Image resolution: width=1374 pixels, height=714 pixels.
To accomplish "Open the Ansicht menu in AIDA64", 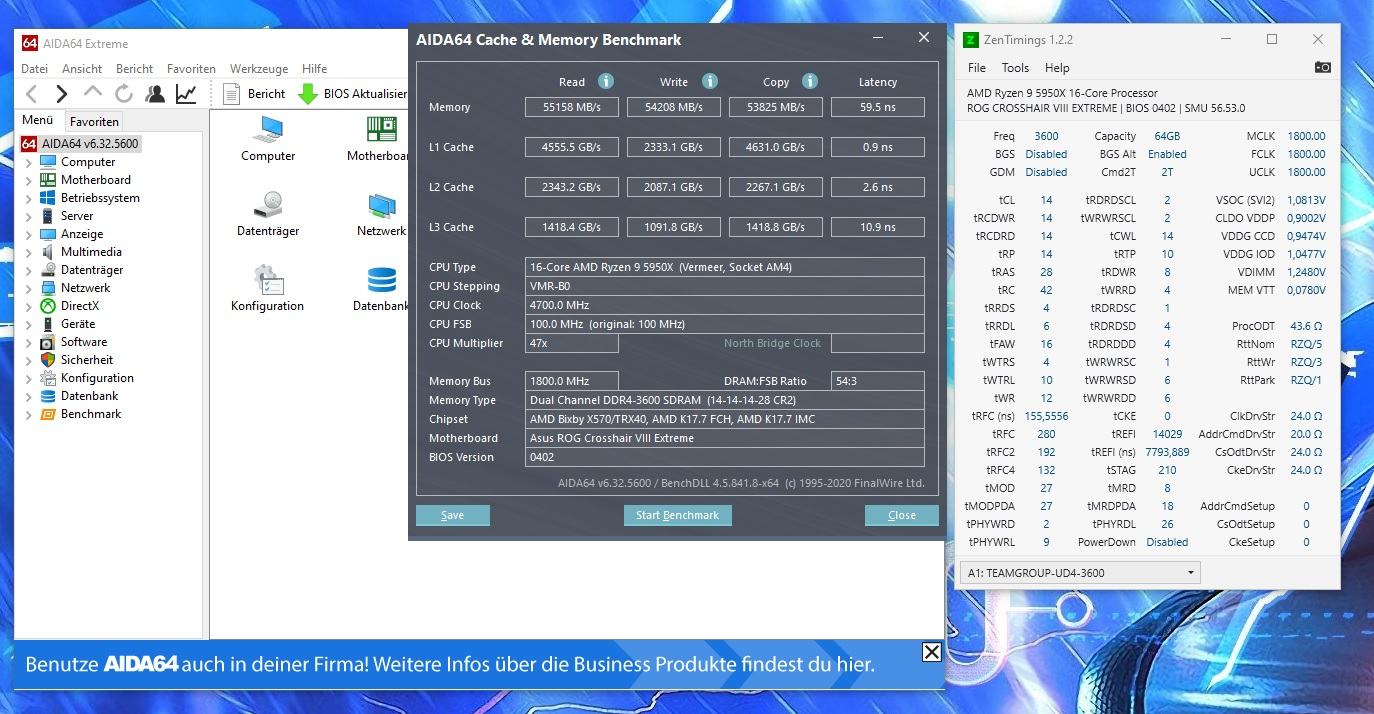I will pos(82,69).
